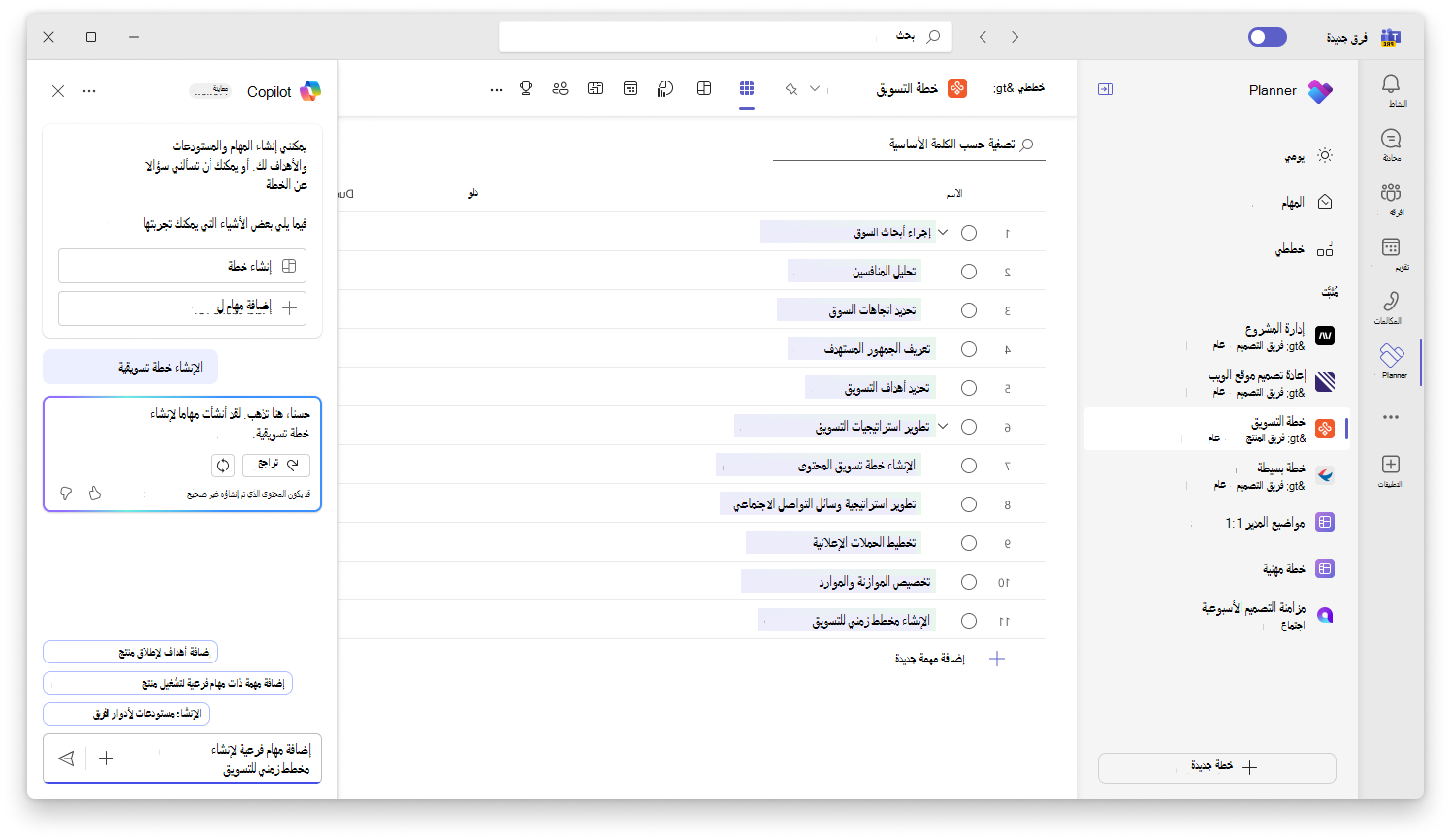
Task: Choose إنشاء مستودعات لأدوار فرق suggestion chip
Action: (x=126, y=713)
